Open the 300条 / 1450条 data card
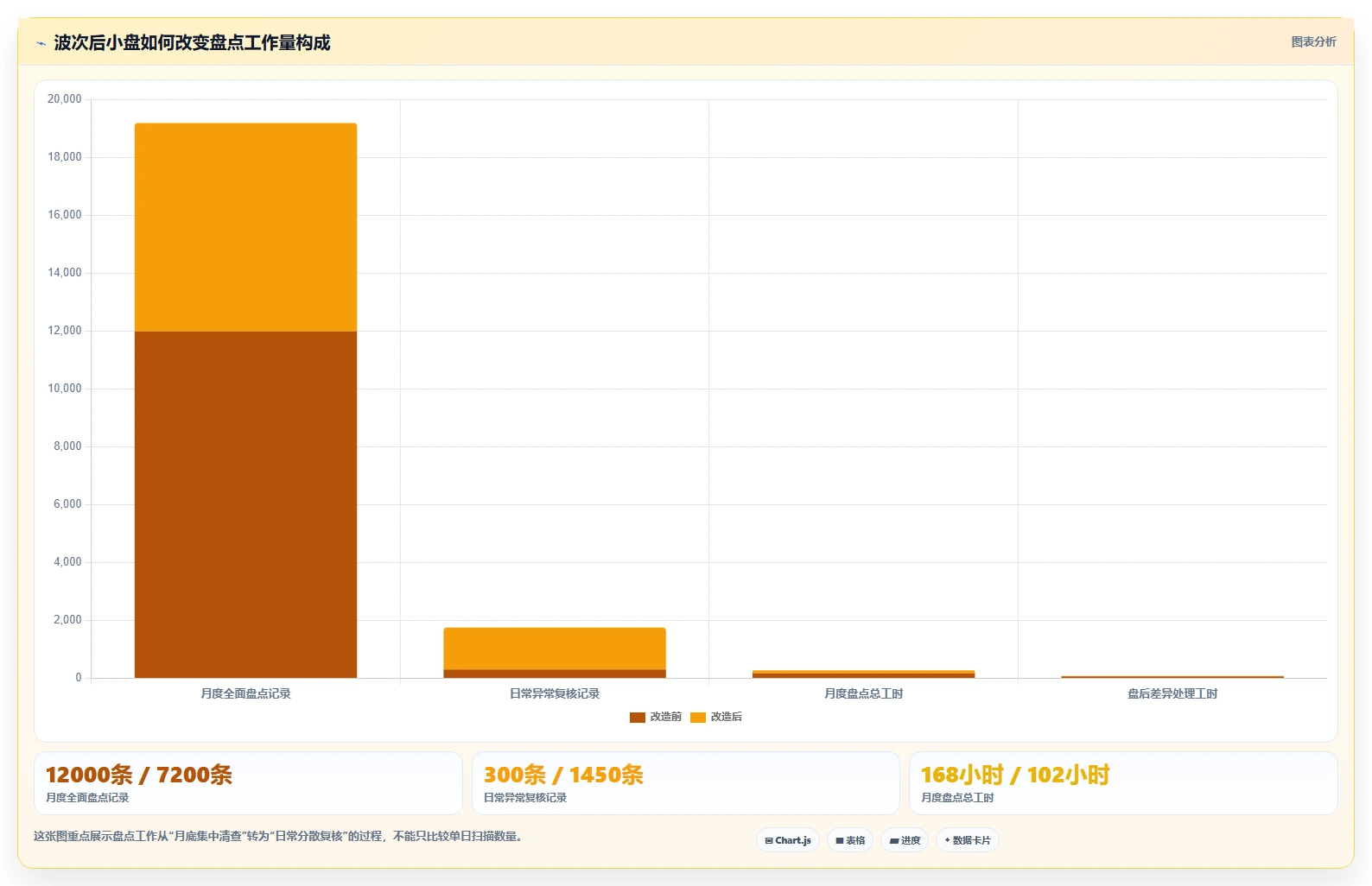 (x=686, y=783)
